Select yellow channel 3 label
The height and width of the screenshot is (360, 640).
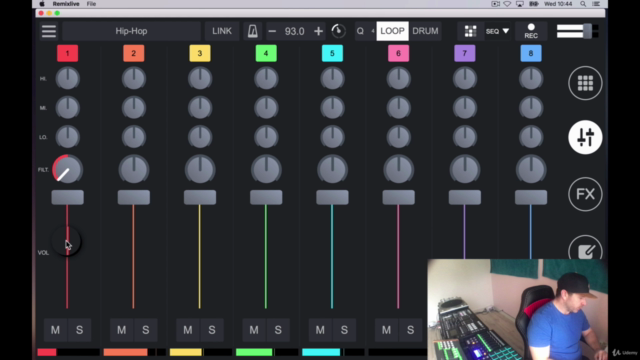(x=200, y=53)
